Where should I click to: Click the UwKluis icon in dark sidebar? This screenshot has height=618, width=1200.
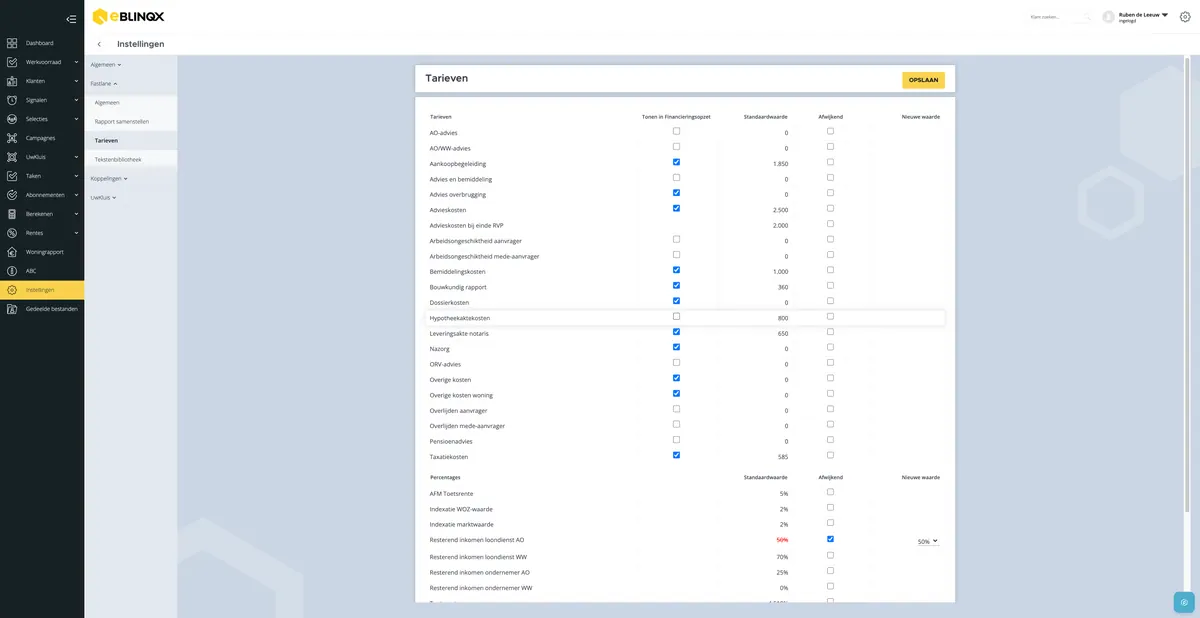pos(11,157)
